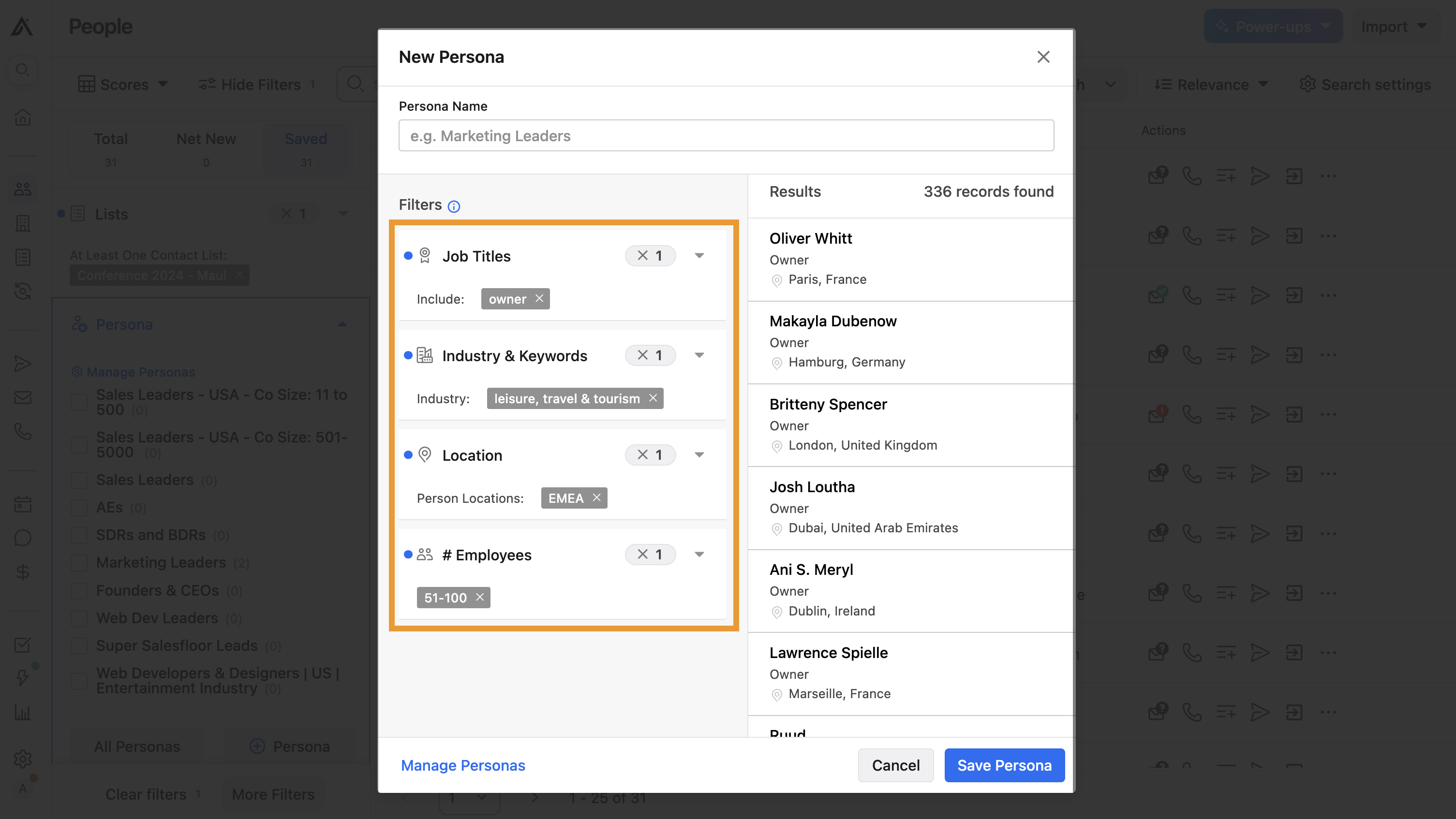Screen dimensions: 1456x819
Task: Check the Marketing Leaders persona
Action: tap(78, 563)
